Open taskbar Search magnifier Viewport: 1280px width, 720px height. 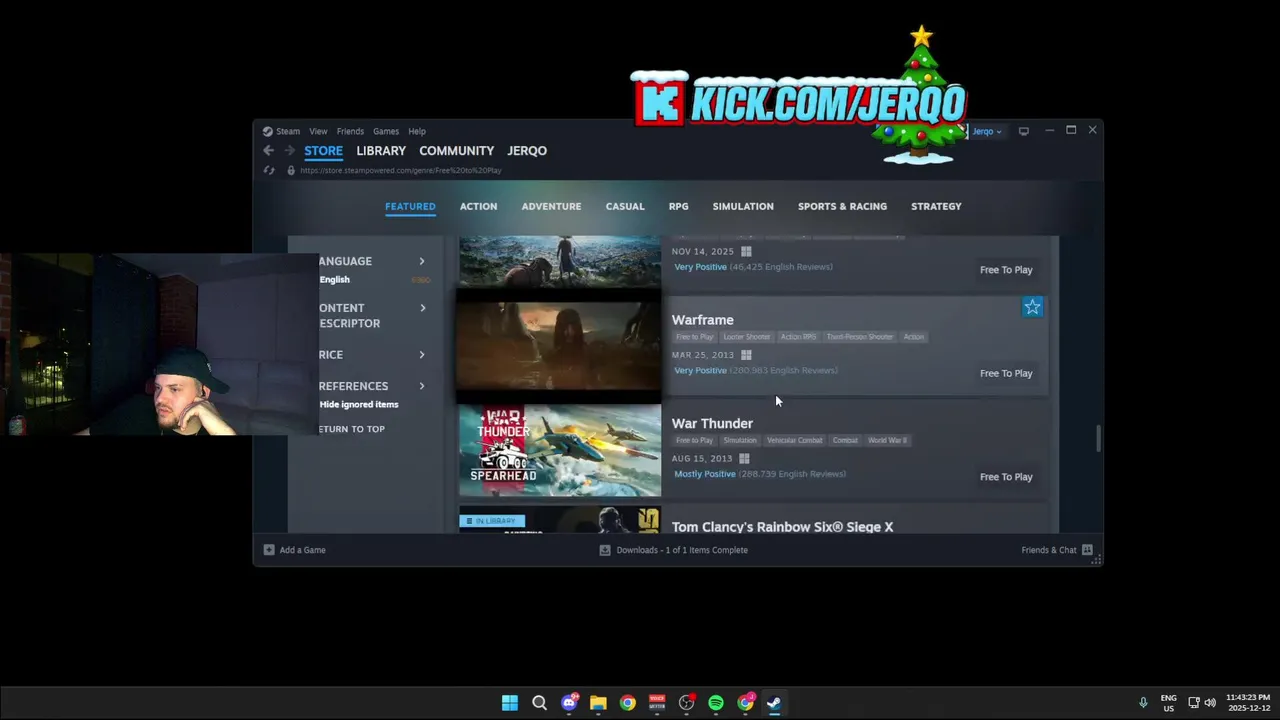[539, 703]
